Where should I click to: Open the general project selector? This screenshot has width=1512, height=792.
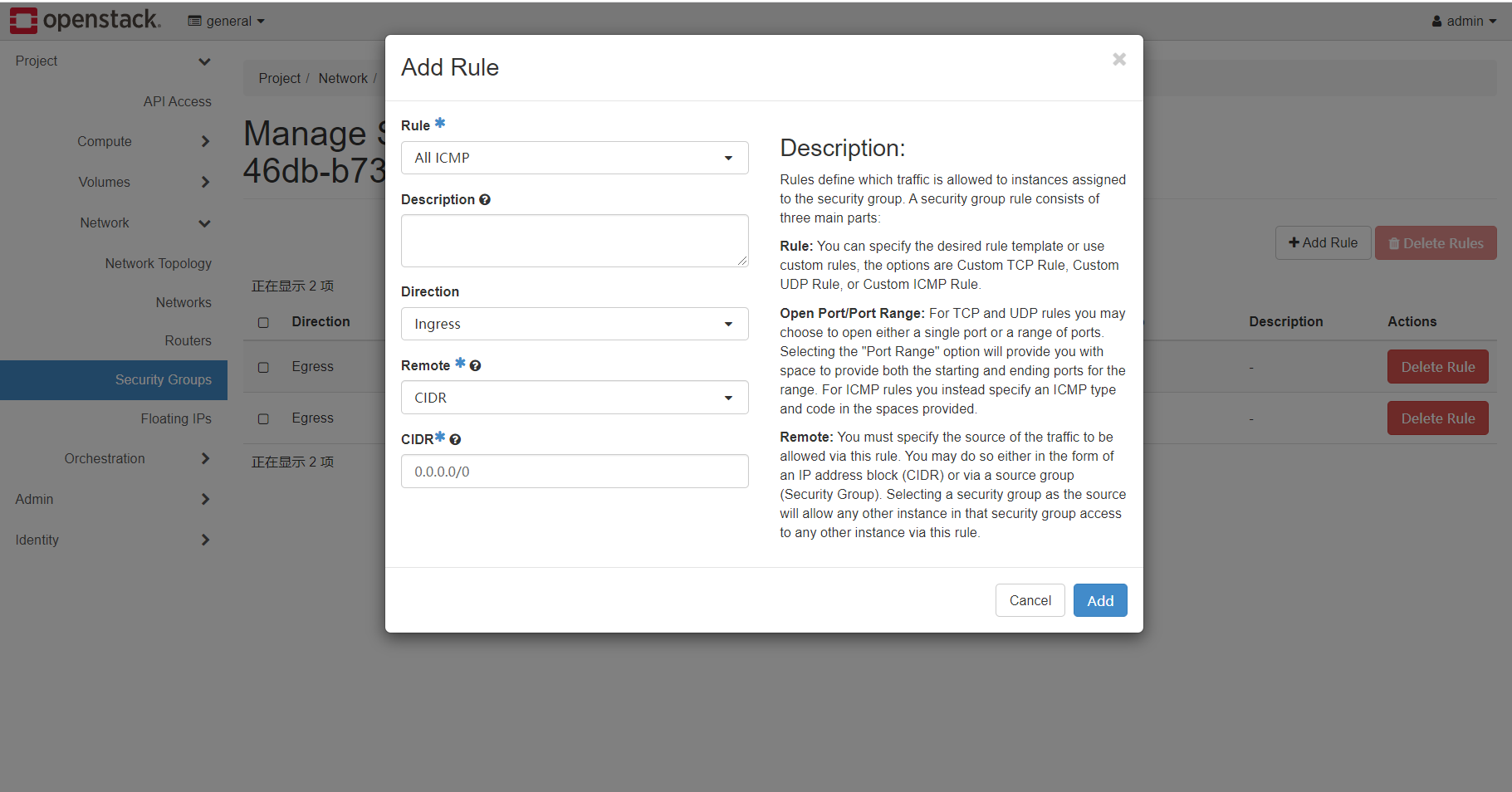pos(226,21)
